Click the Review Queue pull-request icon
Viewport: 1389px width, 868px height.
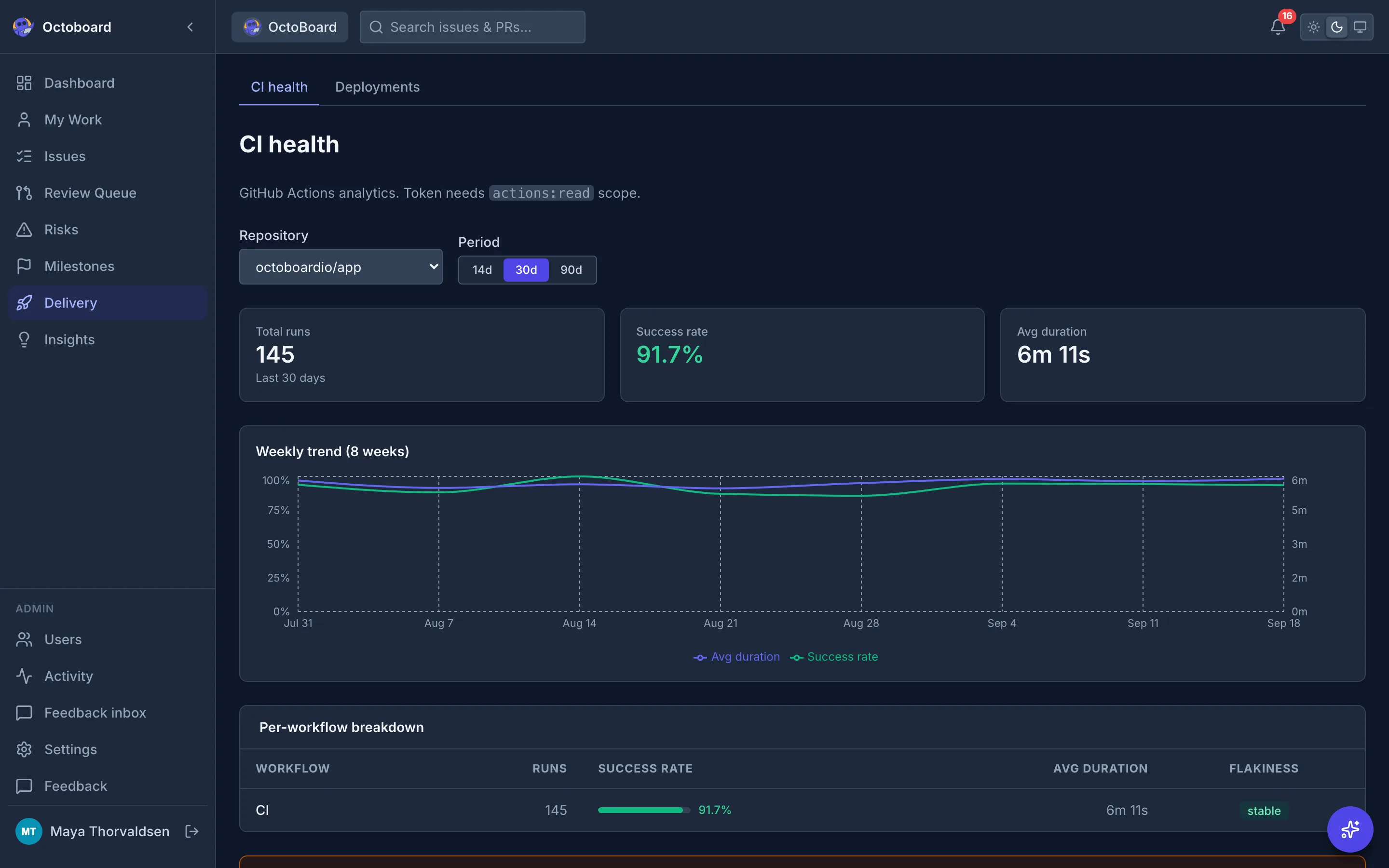[24, 193]
